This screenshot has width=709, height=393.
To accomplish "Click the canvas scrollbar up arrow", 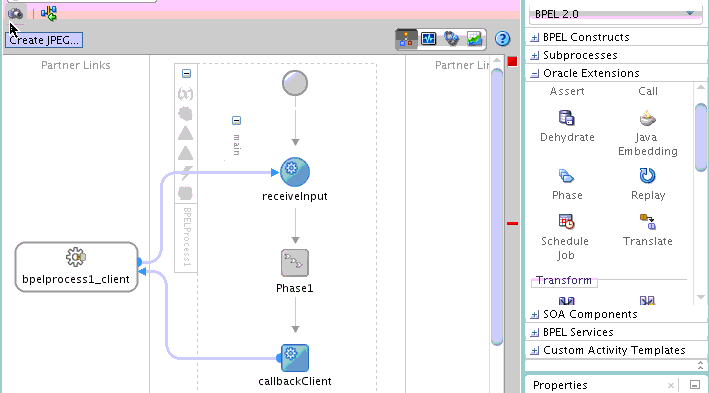I will (497, 60).
